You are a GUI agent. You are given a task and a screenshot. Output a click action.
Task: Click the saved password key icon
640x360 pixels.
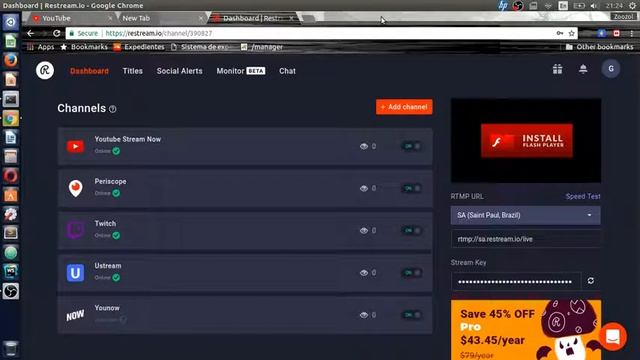(x=560, y=33)
